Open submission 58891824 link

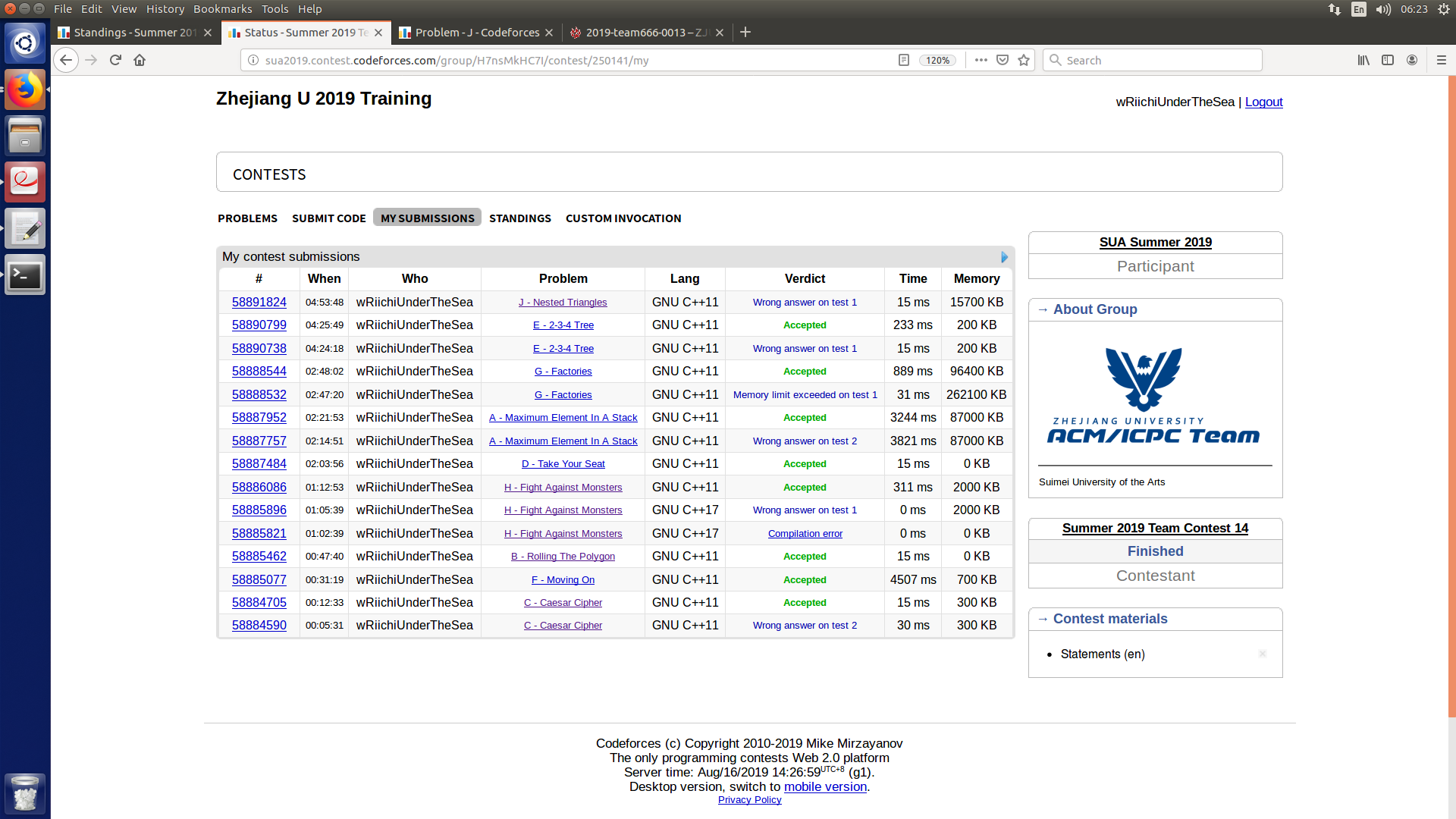pyautogui.click(x=259, y=302)
